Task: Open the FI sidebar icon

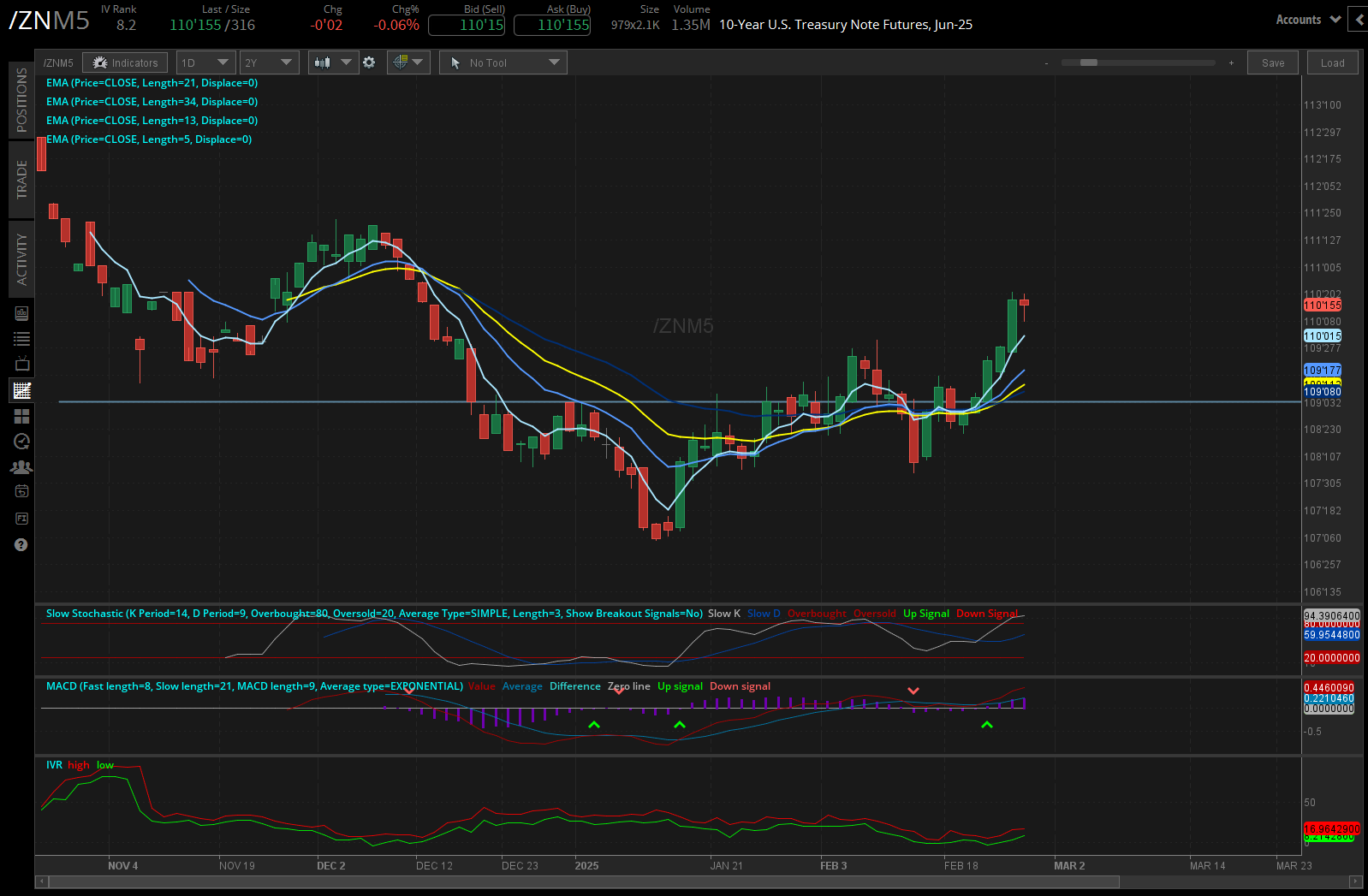Action: (x=21, y=519)
